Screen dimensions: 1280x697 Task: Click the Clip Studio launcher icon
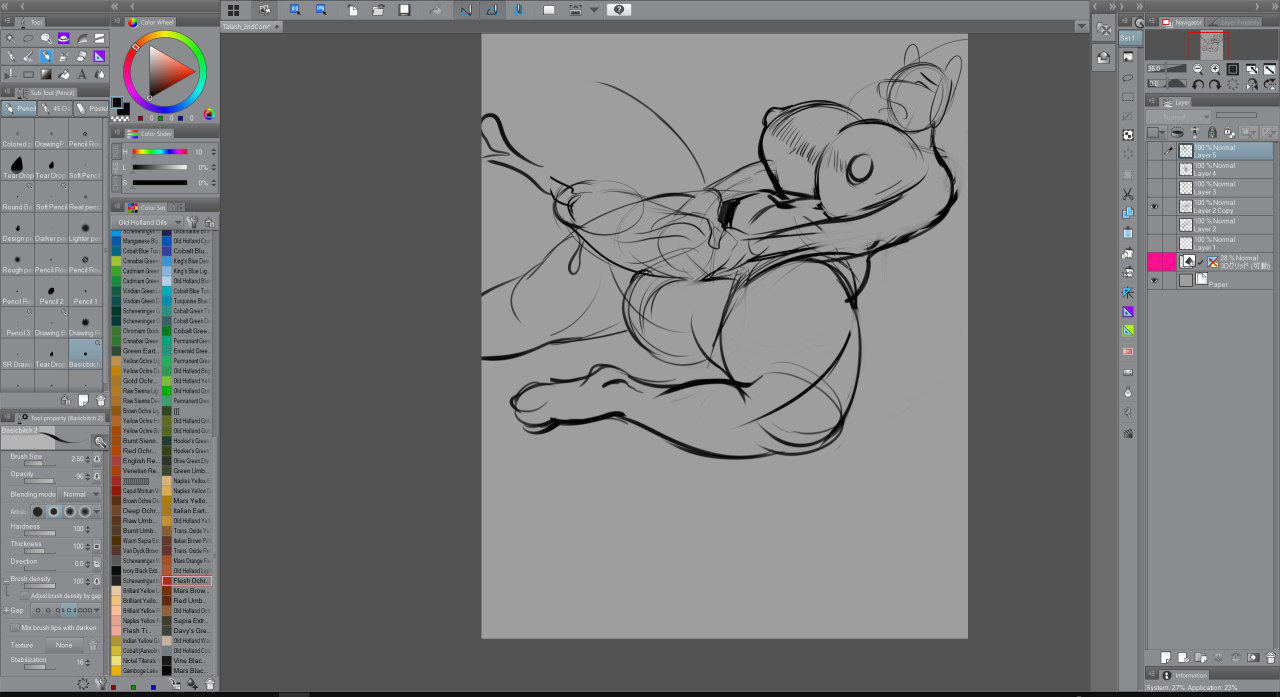(x=232, y=10)
